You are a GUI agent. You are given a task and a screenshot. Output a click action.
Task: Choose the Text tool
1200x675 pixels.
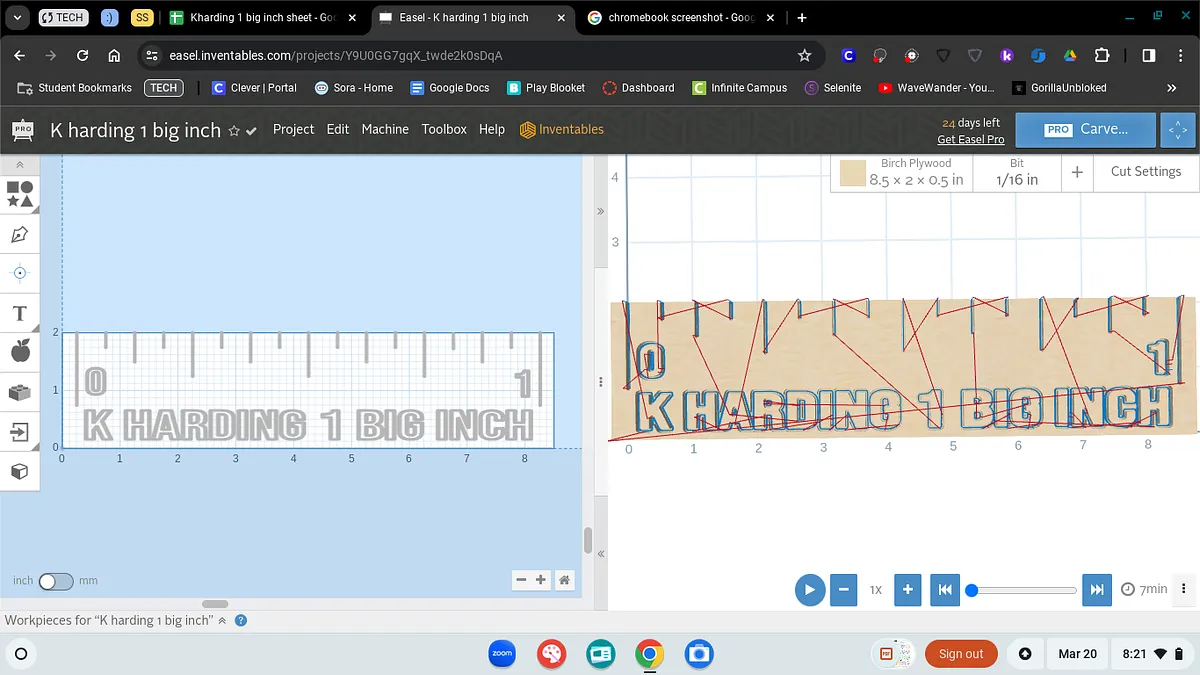tap(19, 313)
